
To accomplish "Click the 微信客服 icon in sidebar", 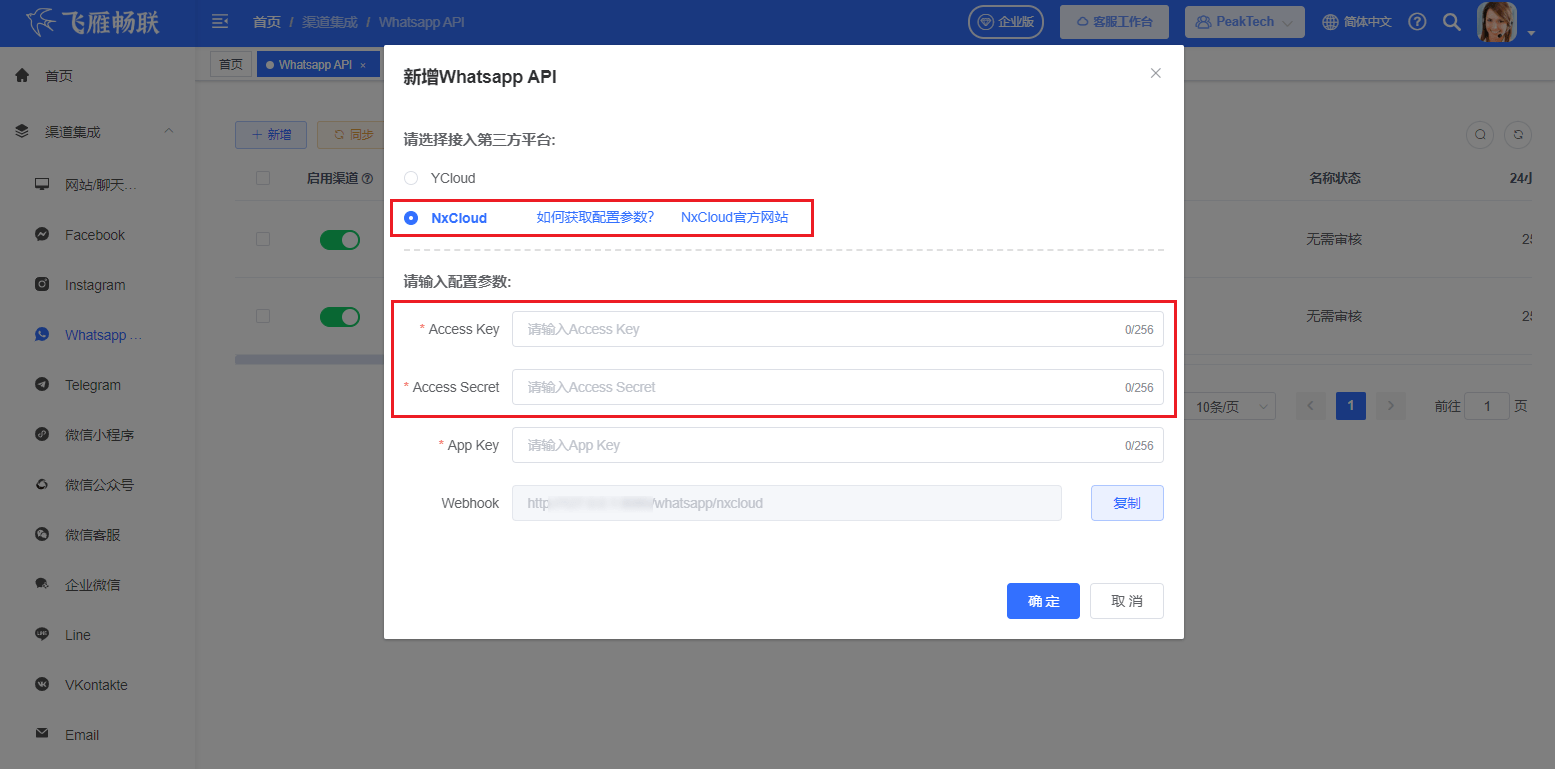I will point(42,535).
